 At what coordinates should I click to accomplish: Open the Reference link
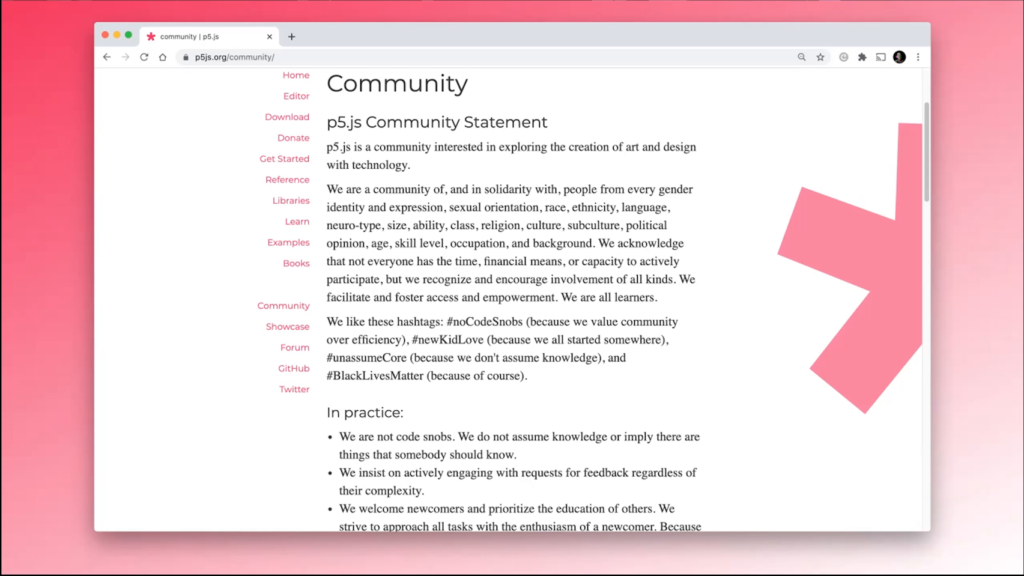pos(287,180)
